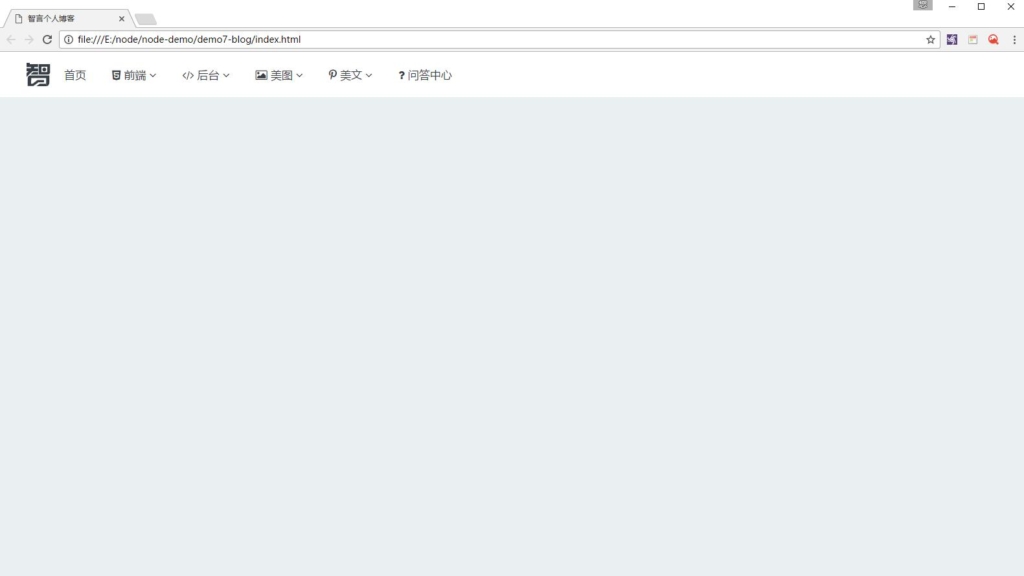Screen dimensions: 1024x576
Task: Close the 智言个人博客 tab
Action: click(x=121, y=19)
